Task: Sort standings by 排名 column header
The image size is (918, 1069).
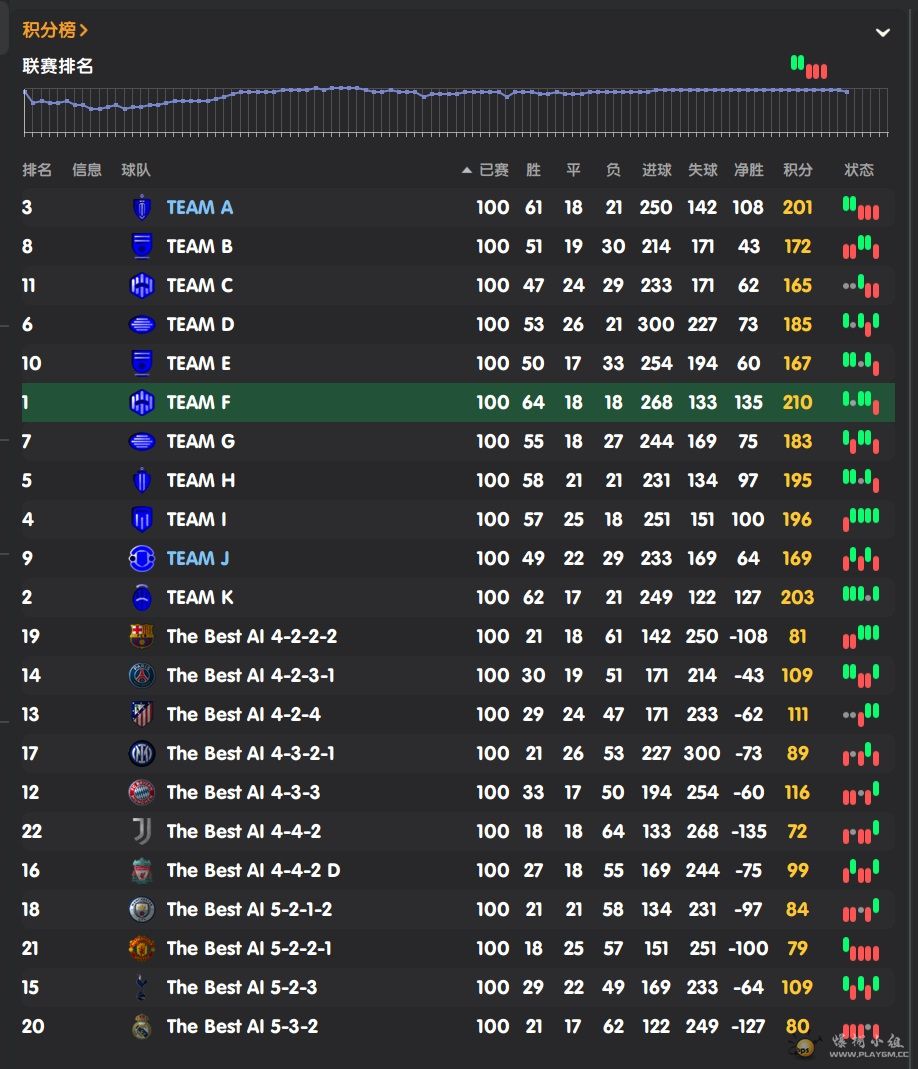Action: click(x=37, y=170)
